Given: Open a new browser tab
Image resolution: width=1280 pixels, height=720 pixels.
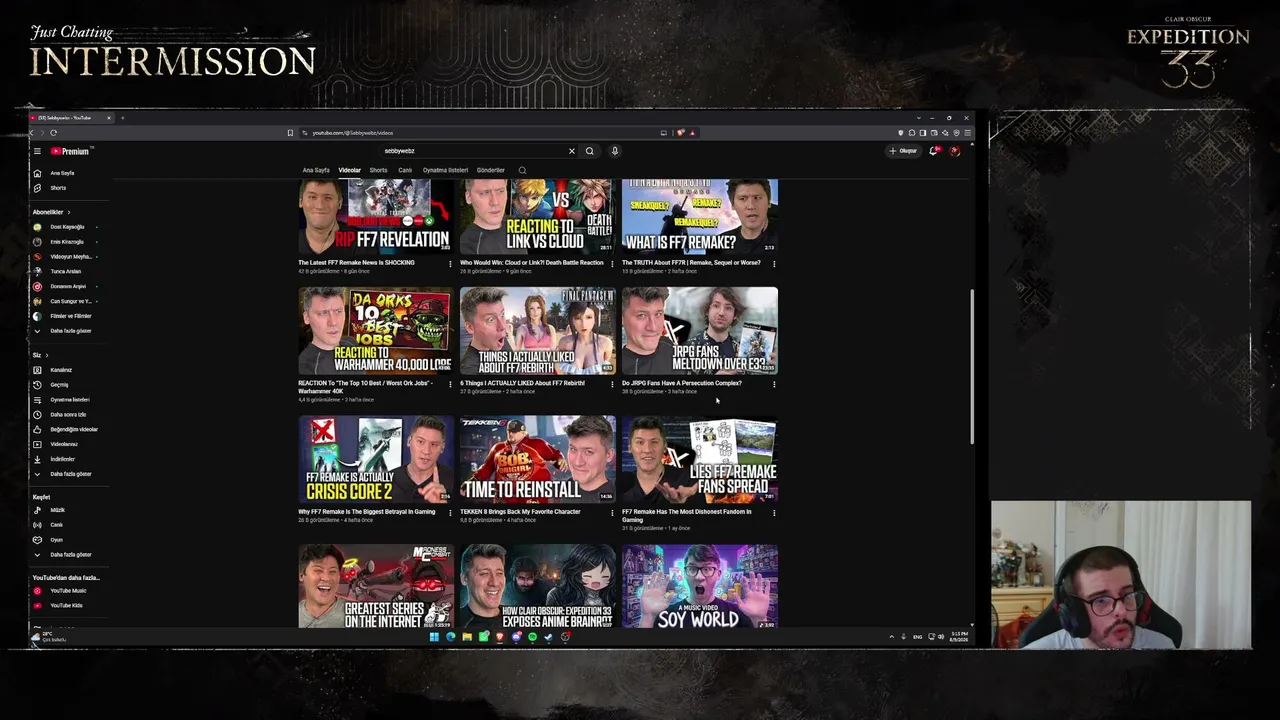Looking at the screenshot, I should click(122, 118).
